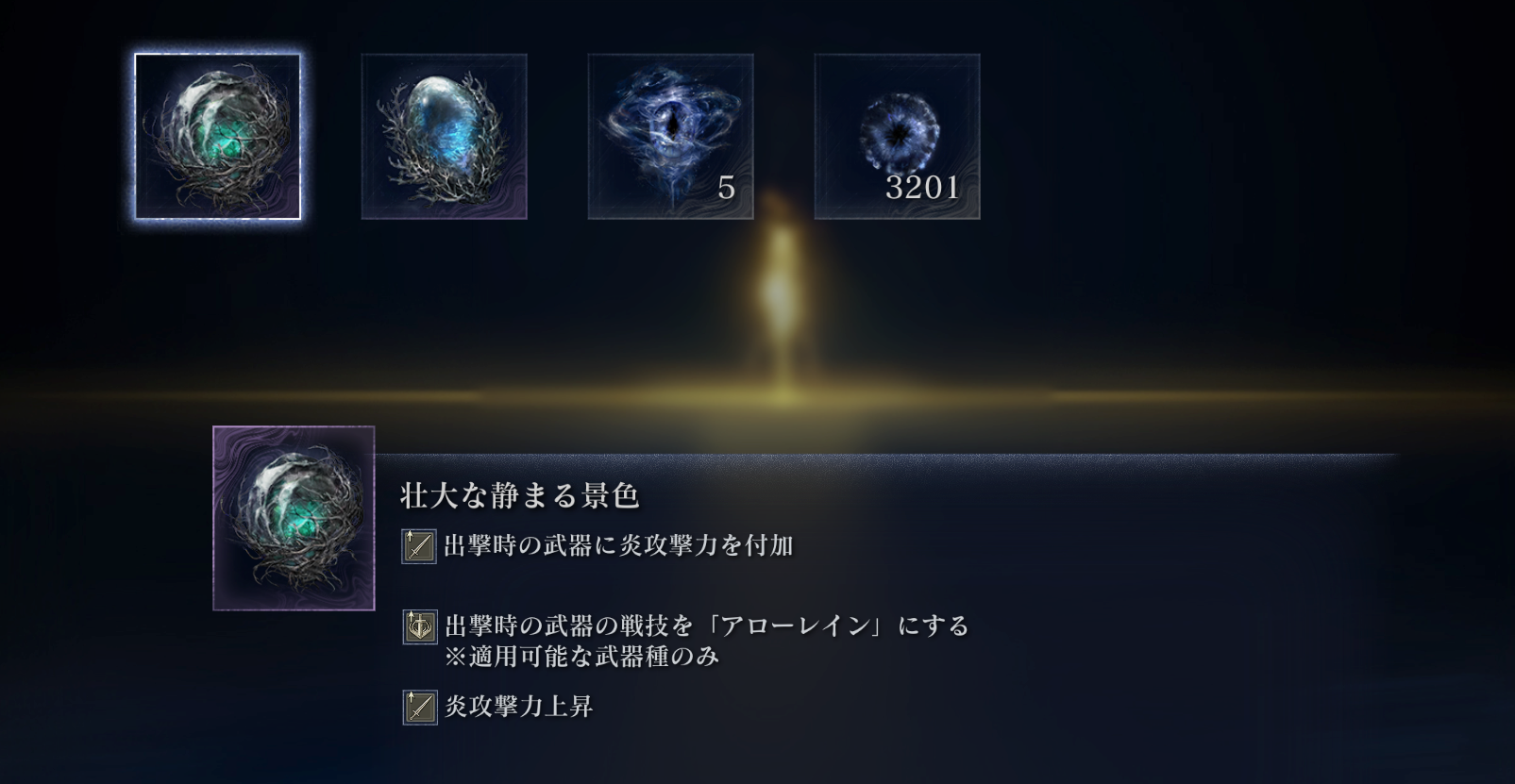
Task: Select the effect text 炎攻撃力上昇
Action: 518,707
